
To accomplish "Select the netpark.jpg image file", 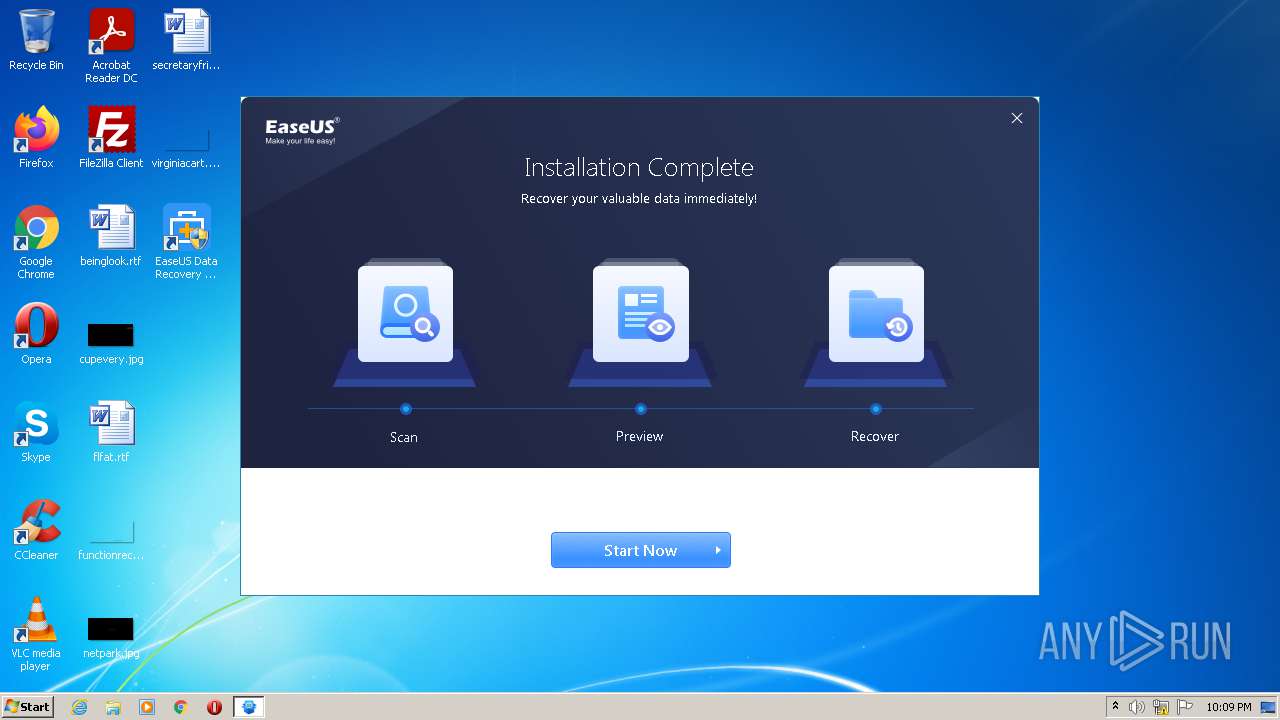I will click(x=111, y=636).
